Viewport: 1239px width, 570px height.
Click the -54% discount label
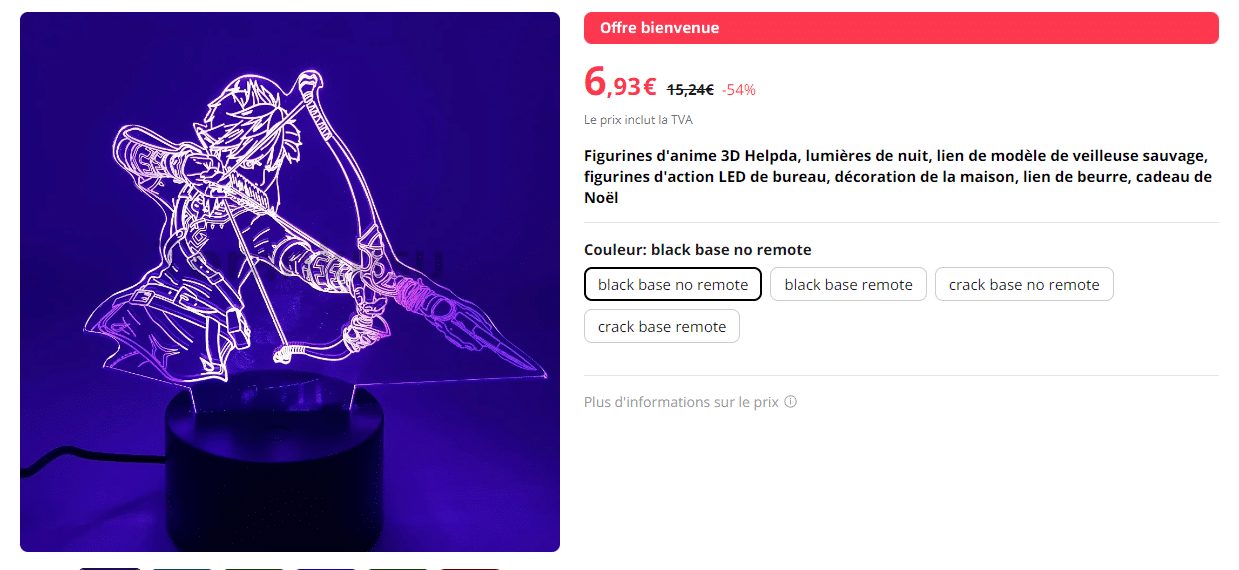point(739,89)
